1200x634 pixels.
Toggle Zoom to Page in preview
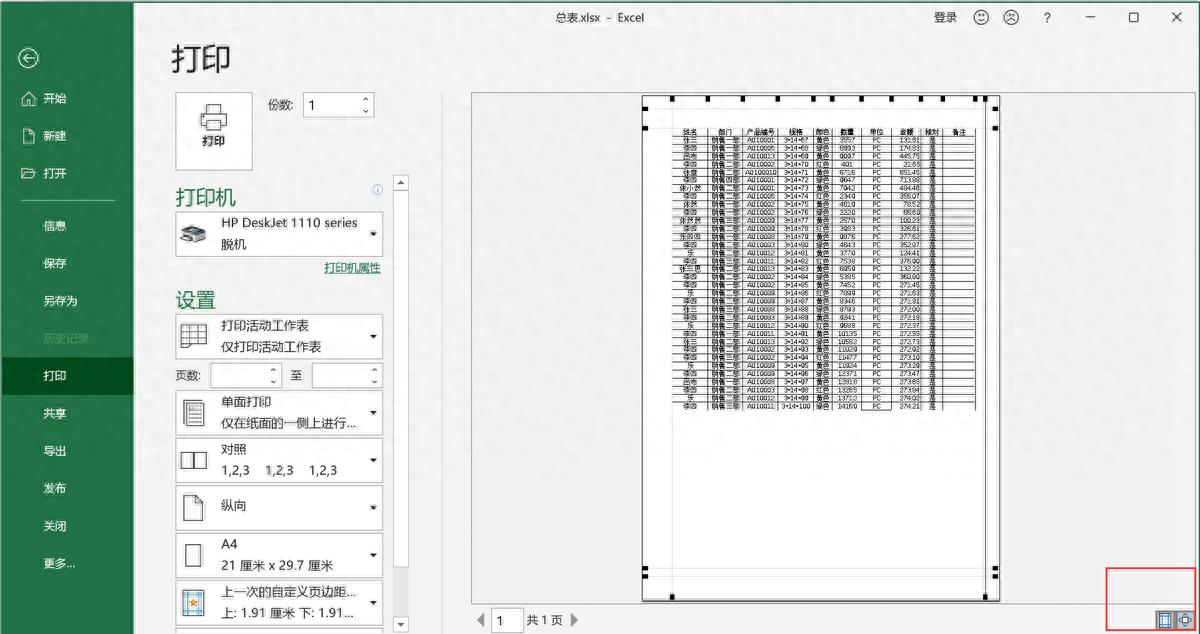click(x=1185, y=620)
